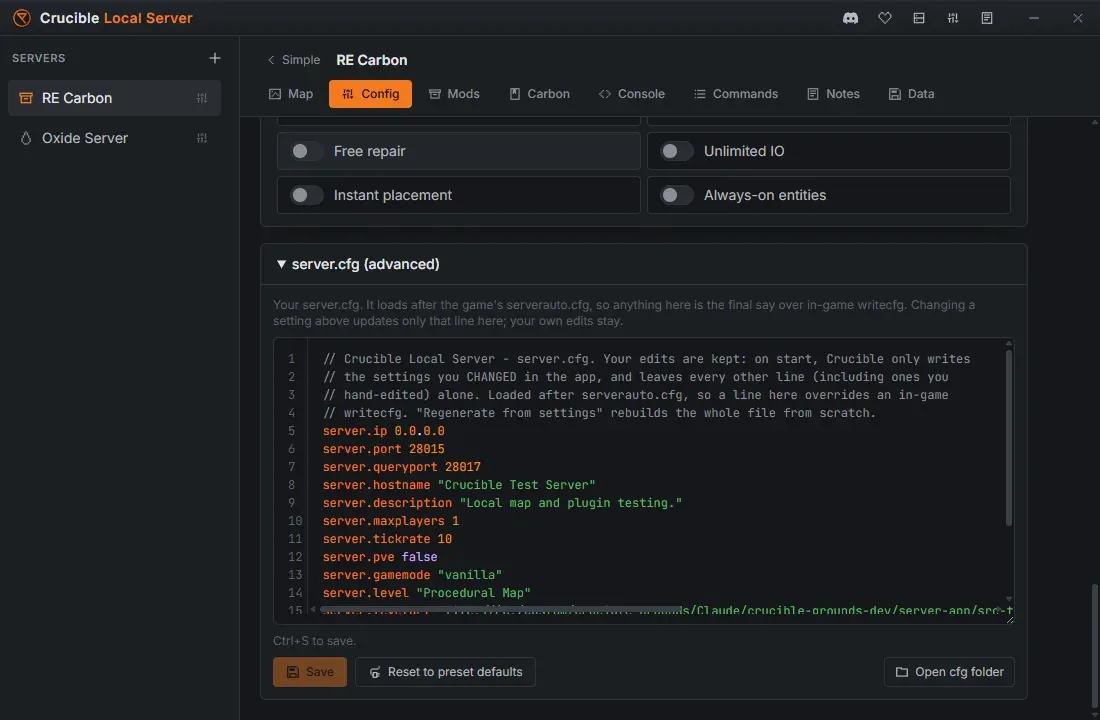Switch to the Mods tab

point(454,94)
